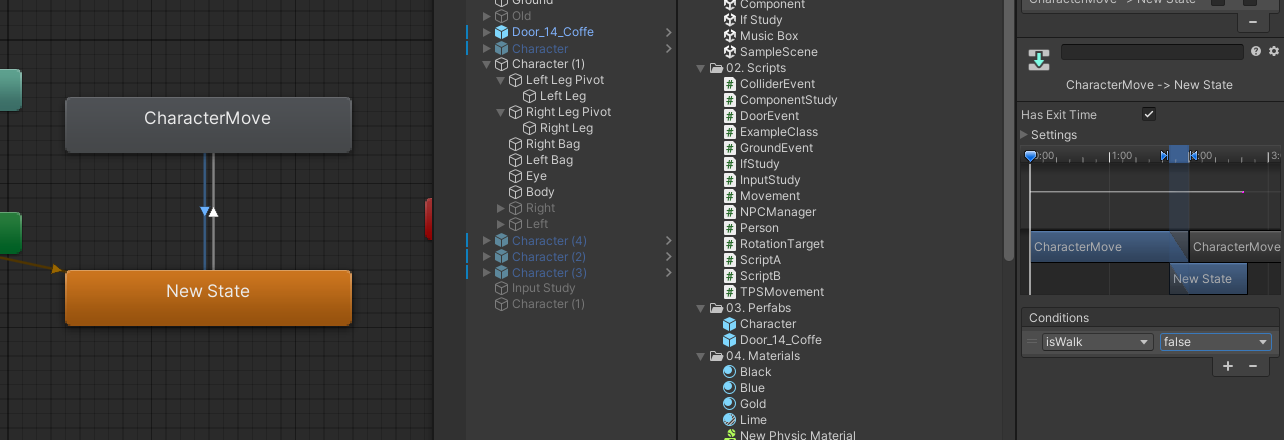
Task: Click the InputStudy script icon
Action: tap(730, 180)
